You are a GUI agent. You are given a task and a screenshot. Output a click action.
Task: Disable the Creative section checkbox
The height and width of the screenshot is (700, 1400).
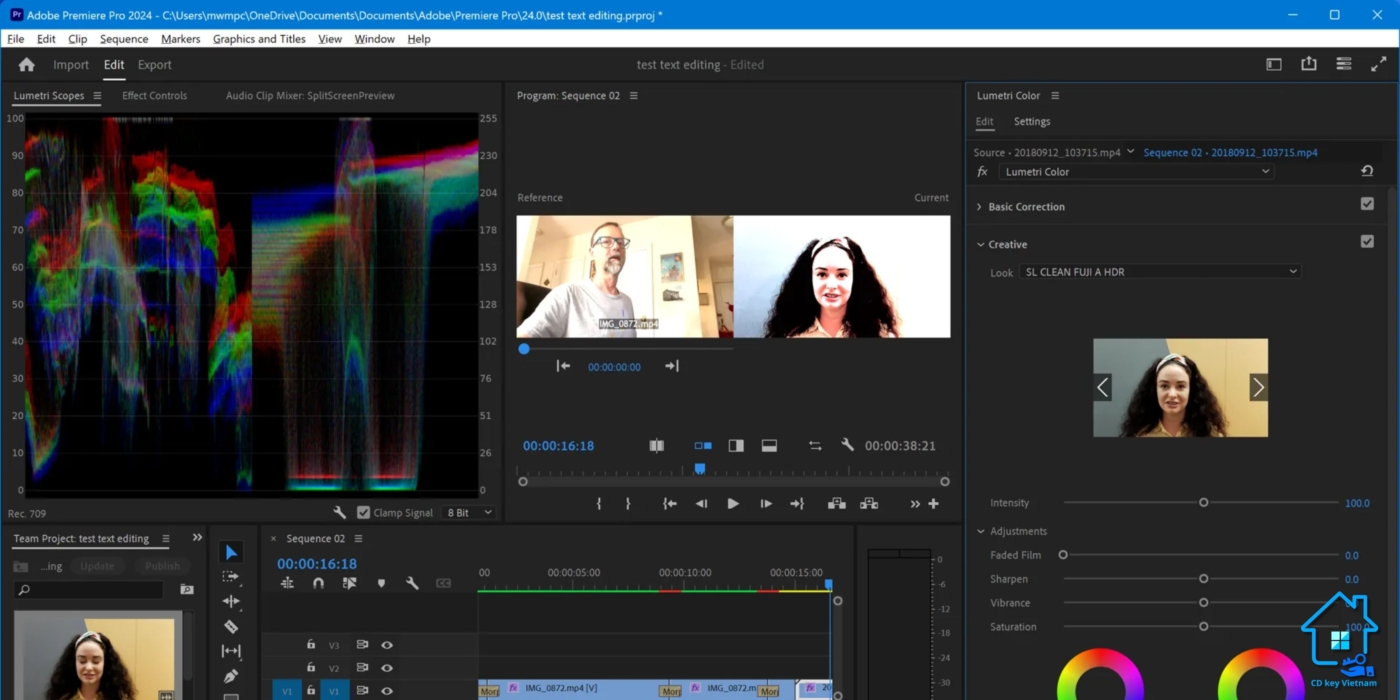click(1367, 241)
